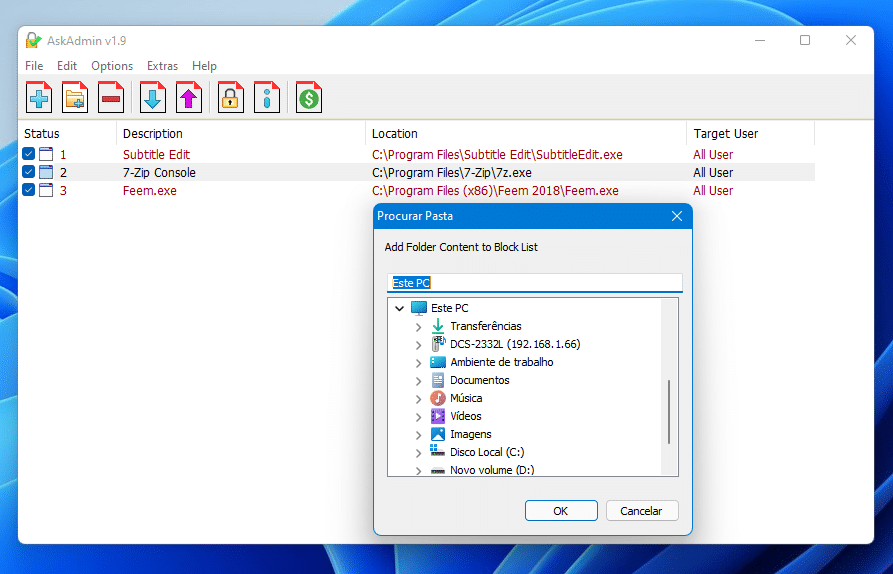Screen dimensions: 893x574
Task: Click the Vídeos film icon
Action: pos(437,416)
